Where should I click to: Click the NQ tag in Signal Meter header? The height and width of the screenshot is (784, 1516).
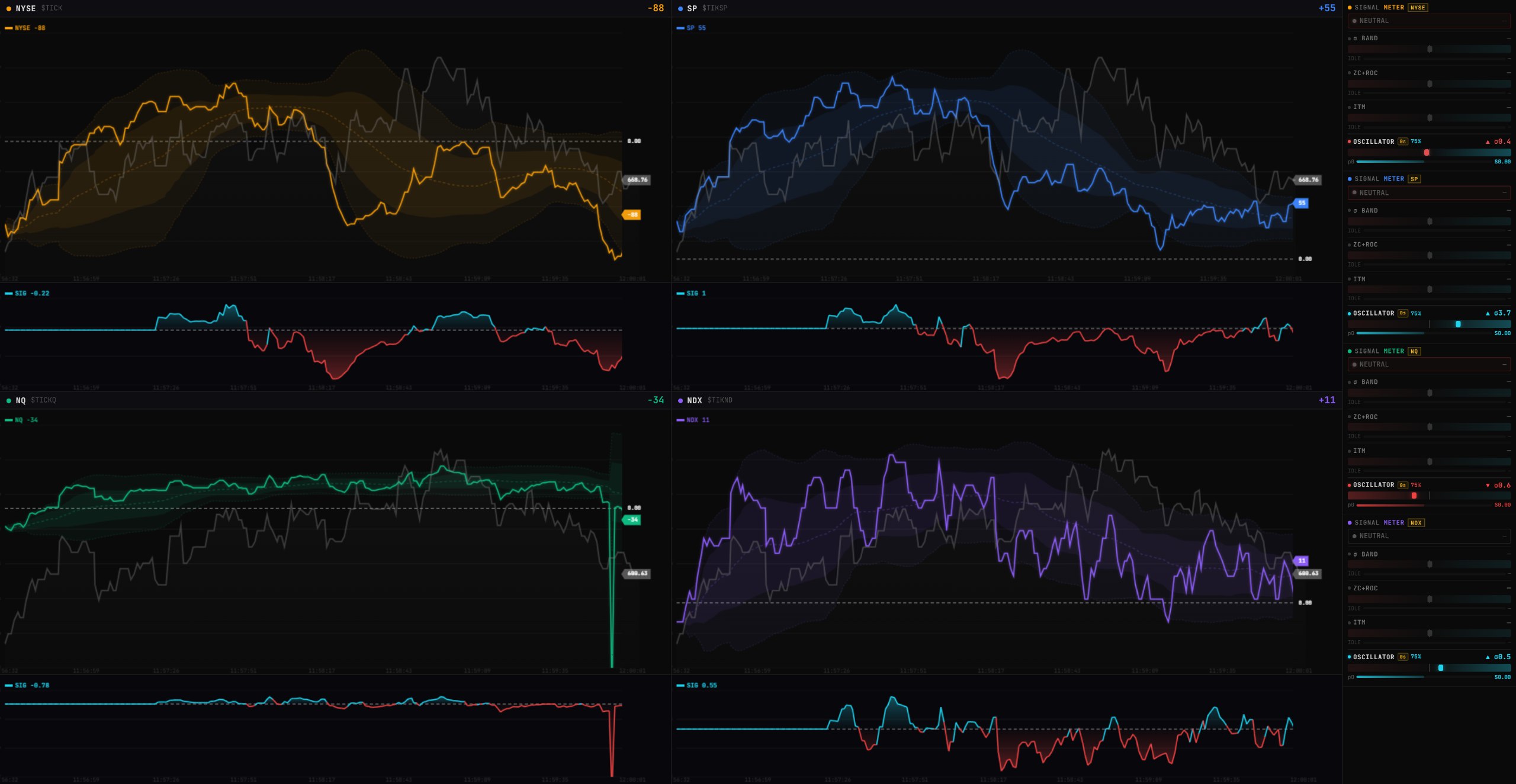coord(1414,351)
